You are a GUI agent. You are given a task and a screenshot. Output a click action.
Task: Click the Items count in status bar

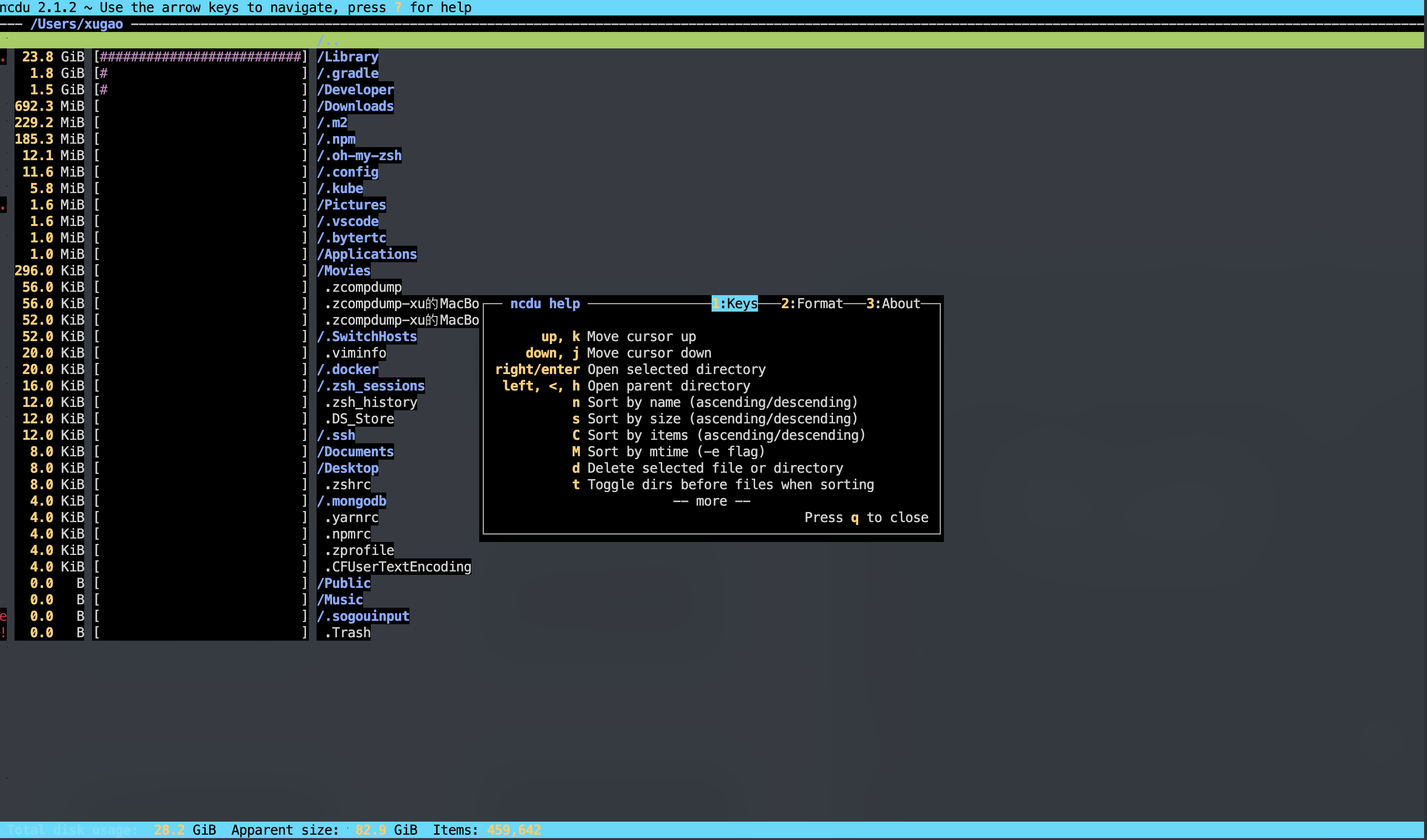pos(487,830)
